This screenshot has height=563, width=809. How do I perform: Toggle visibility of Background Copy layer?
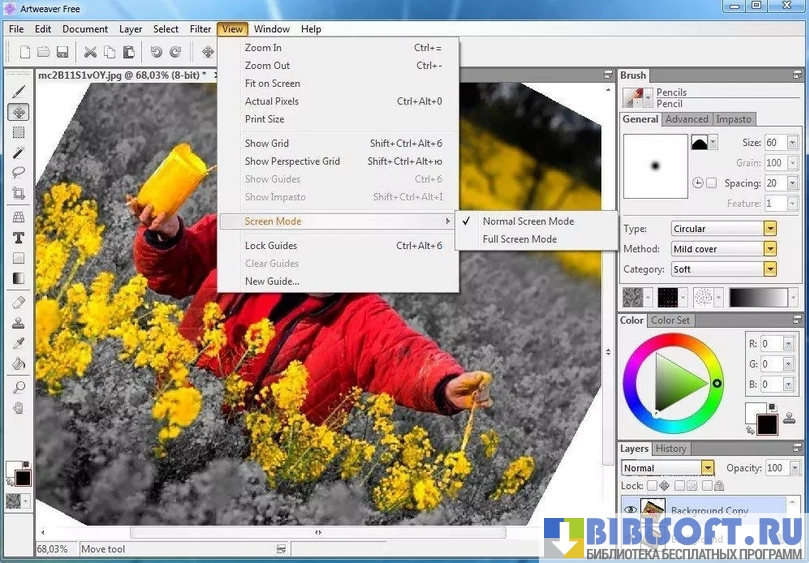pos(628,510)
